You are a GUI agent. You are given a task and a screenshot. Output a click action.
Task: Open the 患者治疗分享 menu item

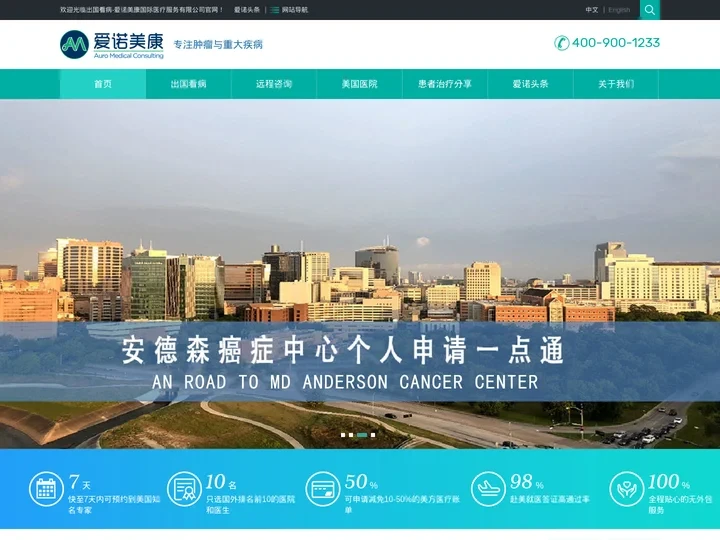point(444,84)
